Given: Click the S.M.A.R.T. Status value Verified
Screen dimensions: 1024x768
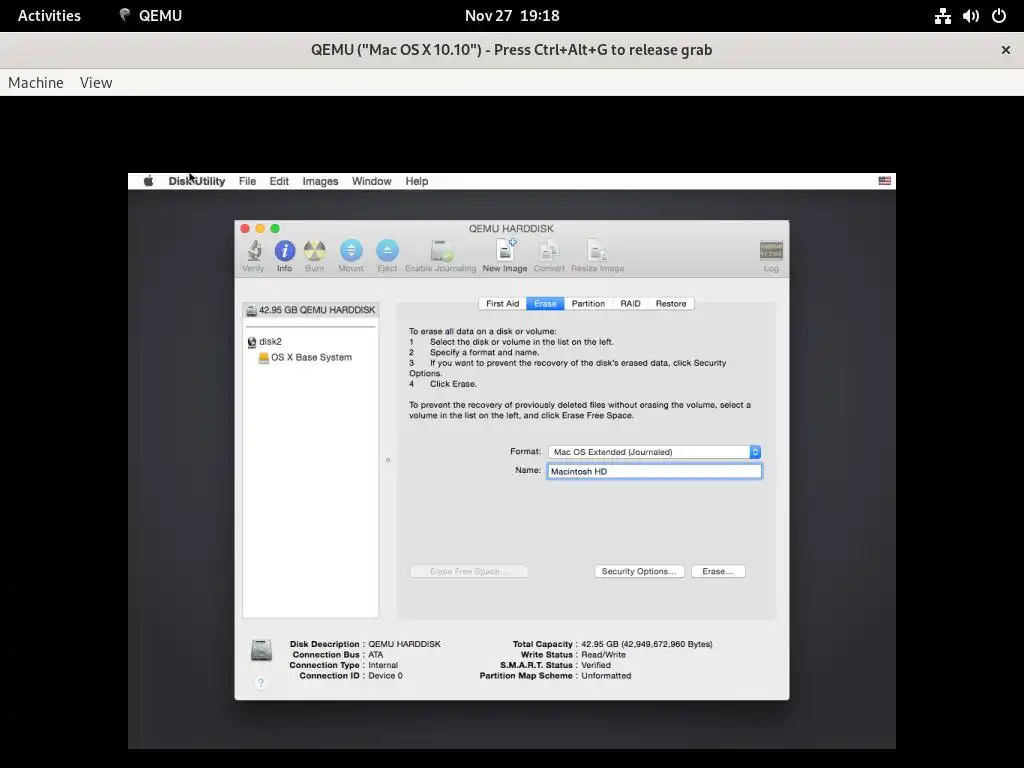Looking at the screenshot, I should coord(596,665).
